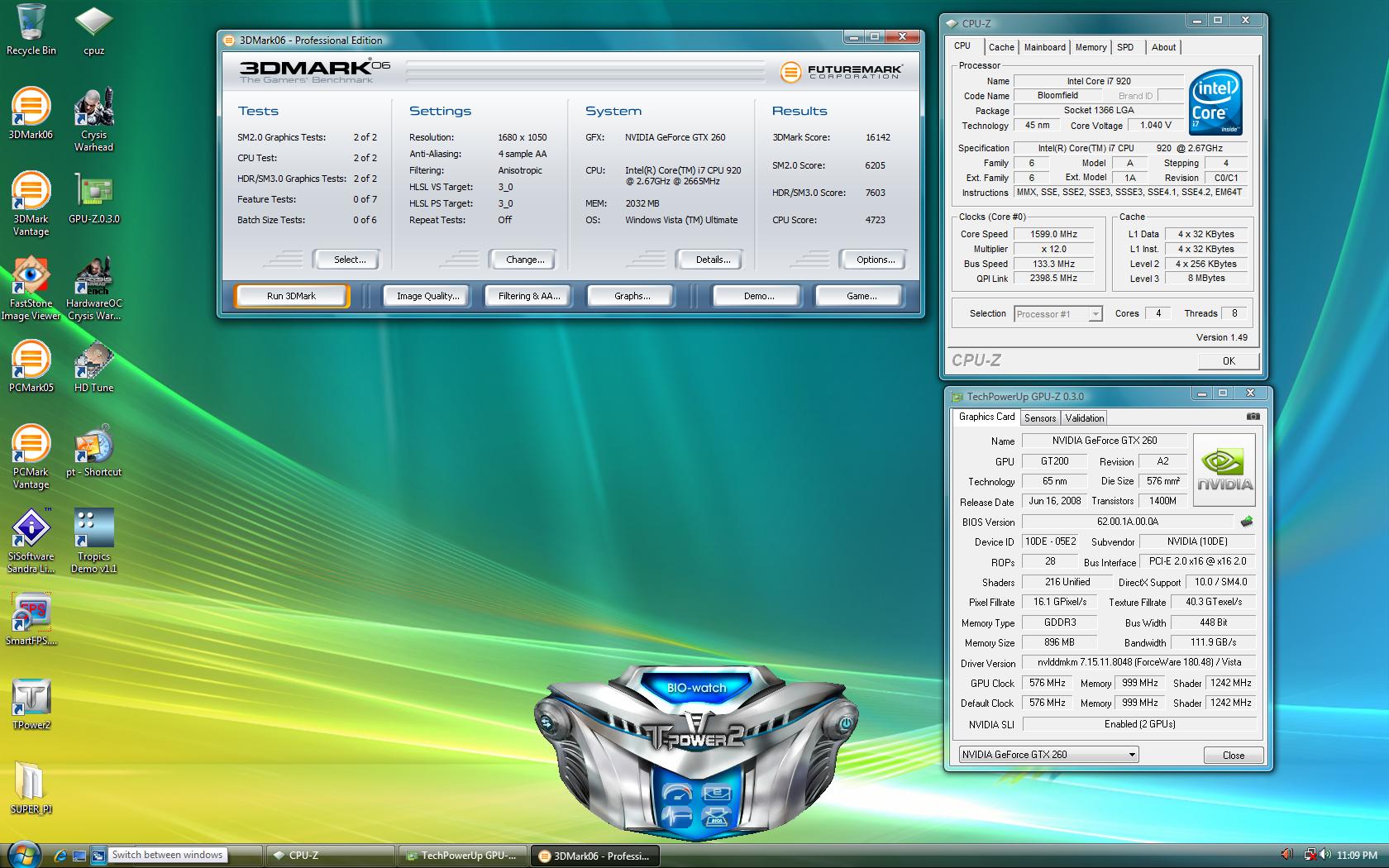This screenshot has width=1389, height=868.
Task: Click the BIO-watch label on TPower2 widget
Action: pos(696,688)
